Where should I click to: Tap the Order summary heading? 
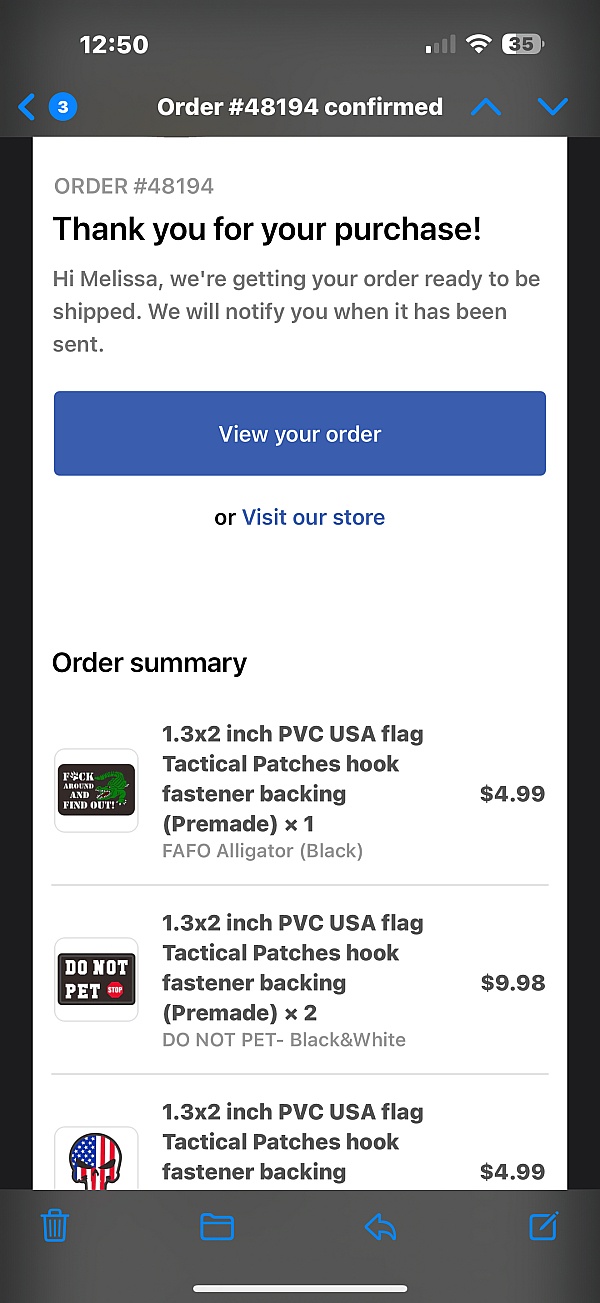point(150,663)
